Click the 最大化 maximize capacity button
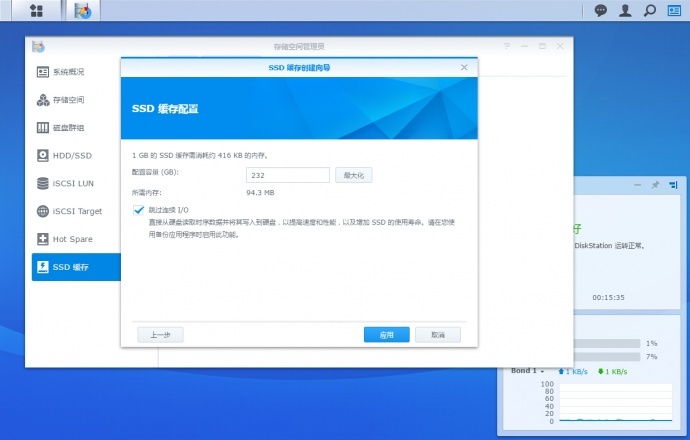690x440 pixels. [x=353, y=175]
